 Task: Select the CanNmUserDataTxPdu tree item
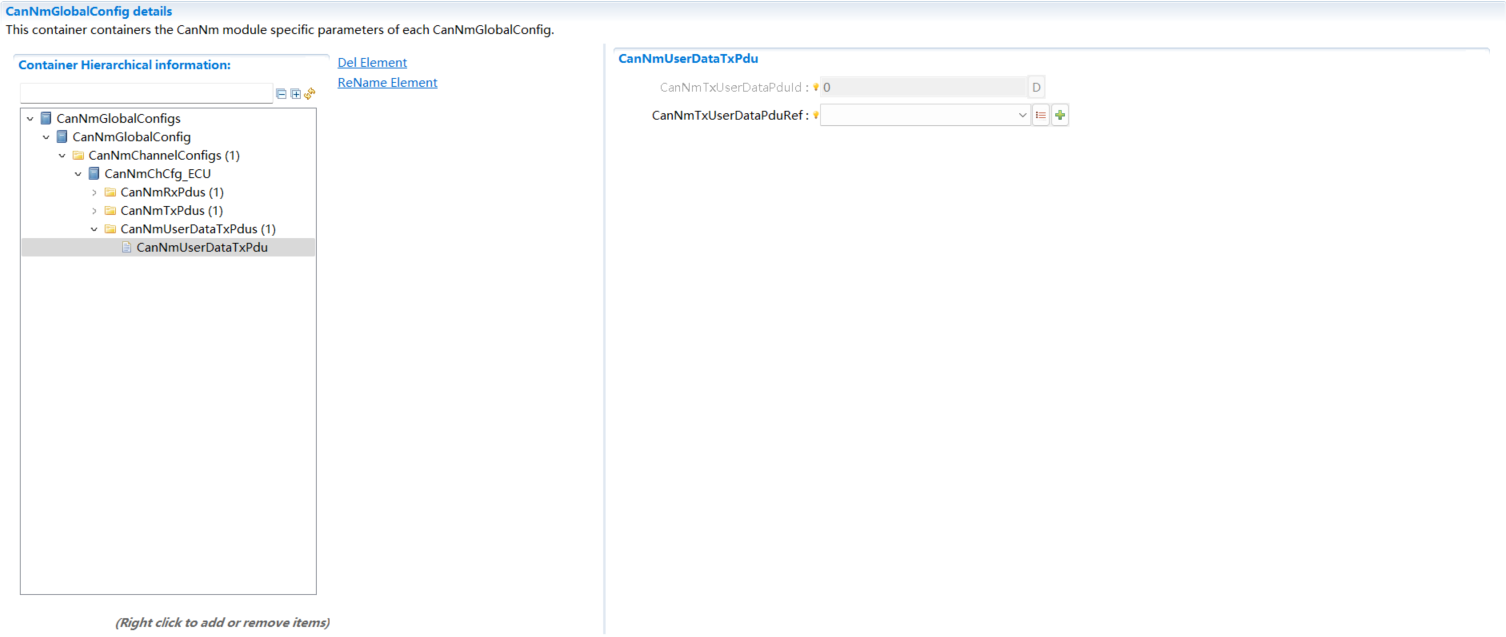pyautogui.click(x=202, y=247)
